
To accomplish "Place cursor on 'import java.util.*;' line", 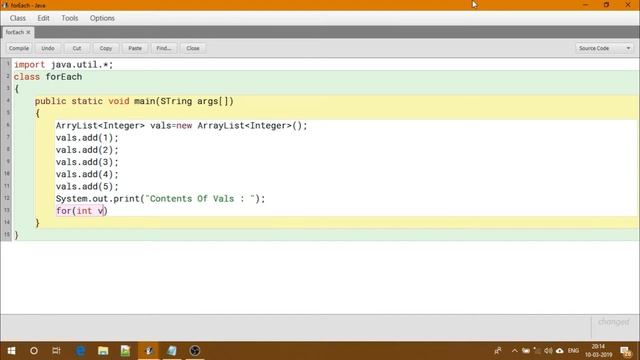I will 64,64.
